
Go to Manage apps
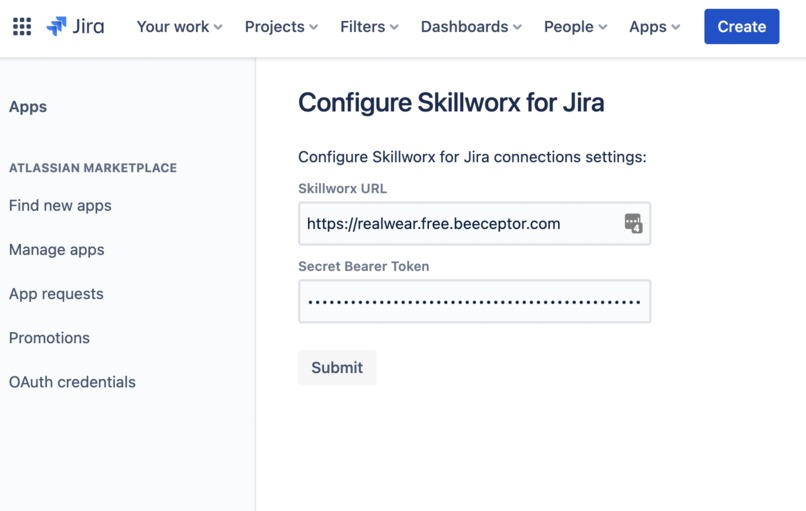[57, 250]
